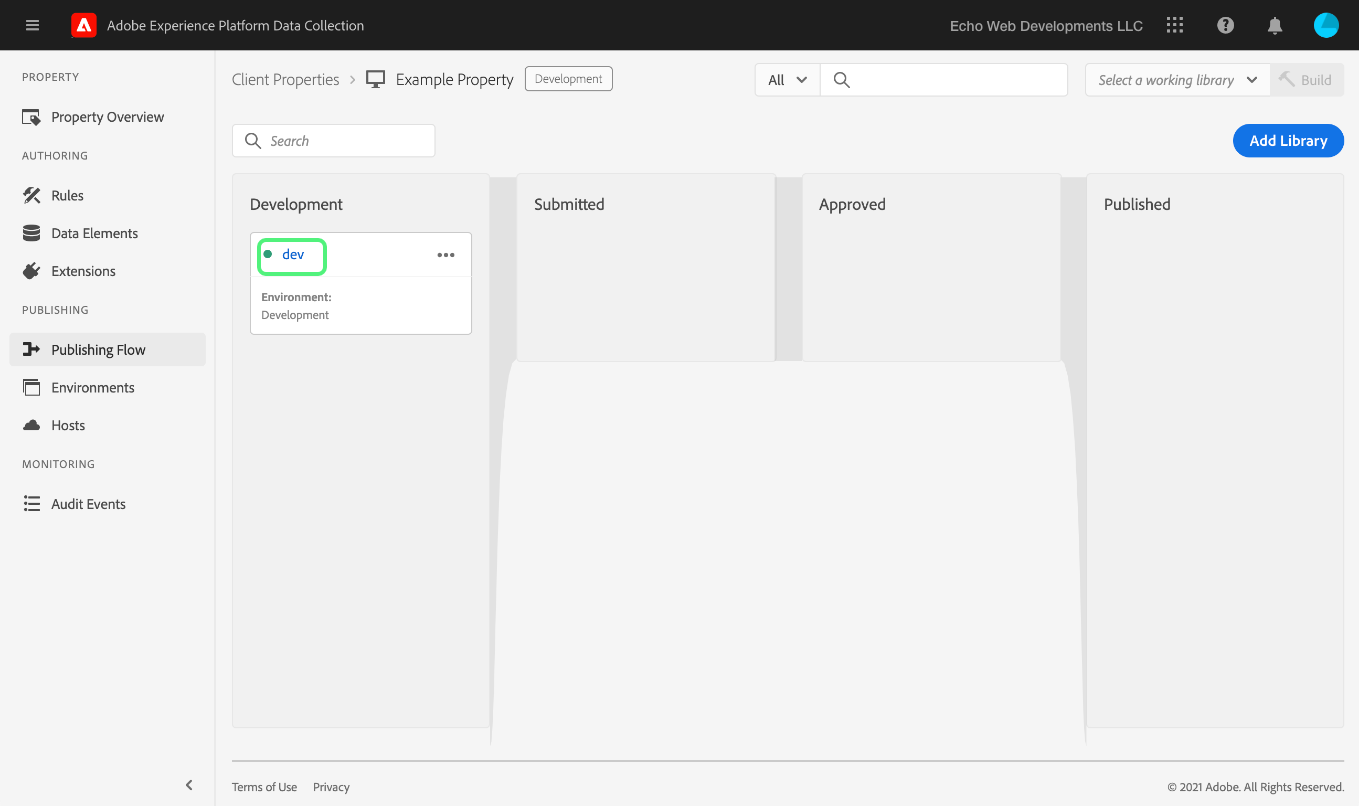Click the Data Elements database icon
Screen dimensions: 1359x806
[x=32, y=233]
